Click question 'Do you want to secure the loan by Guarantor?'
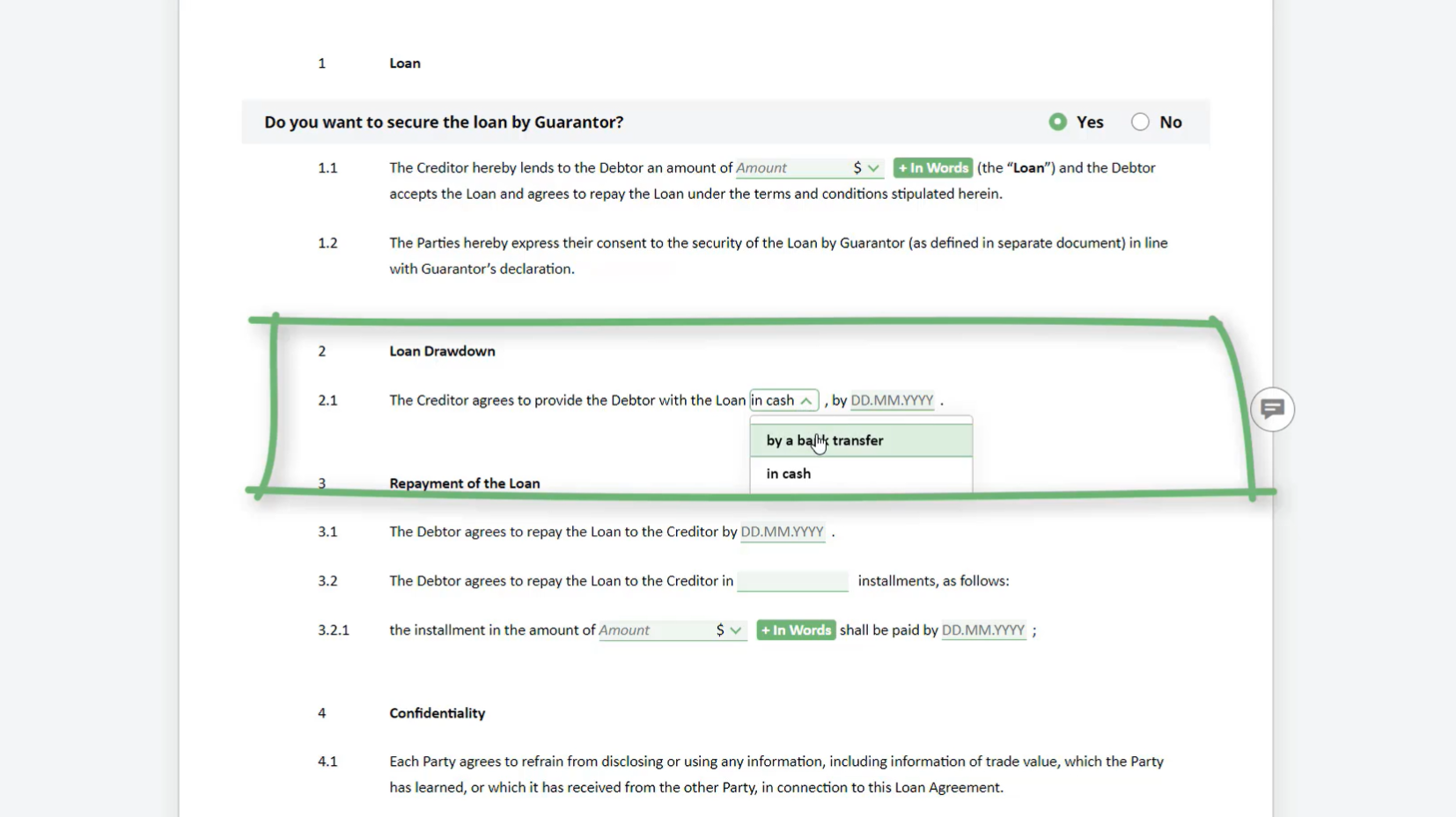 (444, 122)
